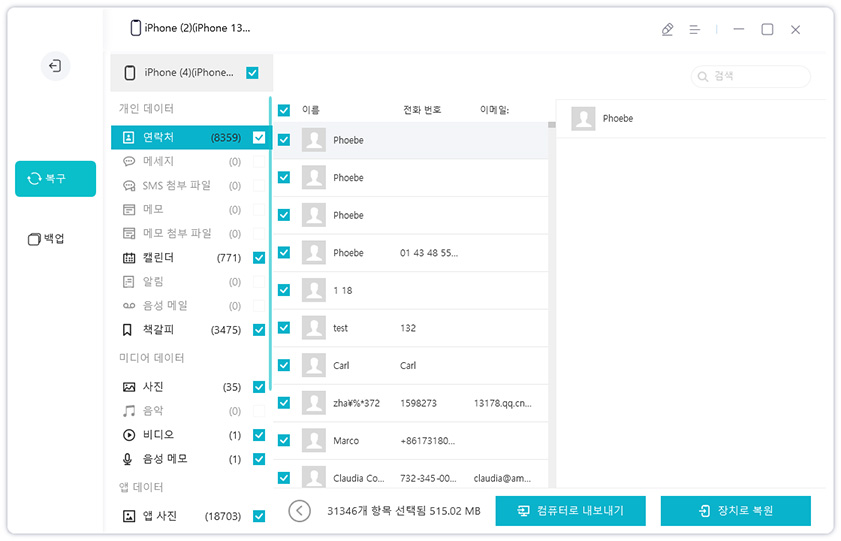Screen dimensions: 841x541
Task: Select the 메모 notes category
Action: tap(191, 210)
